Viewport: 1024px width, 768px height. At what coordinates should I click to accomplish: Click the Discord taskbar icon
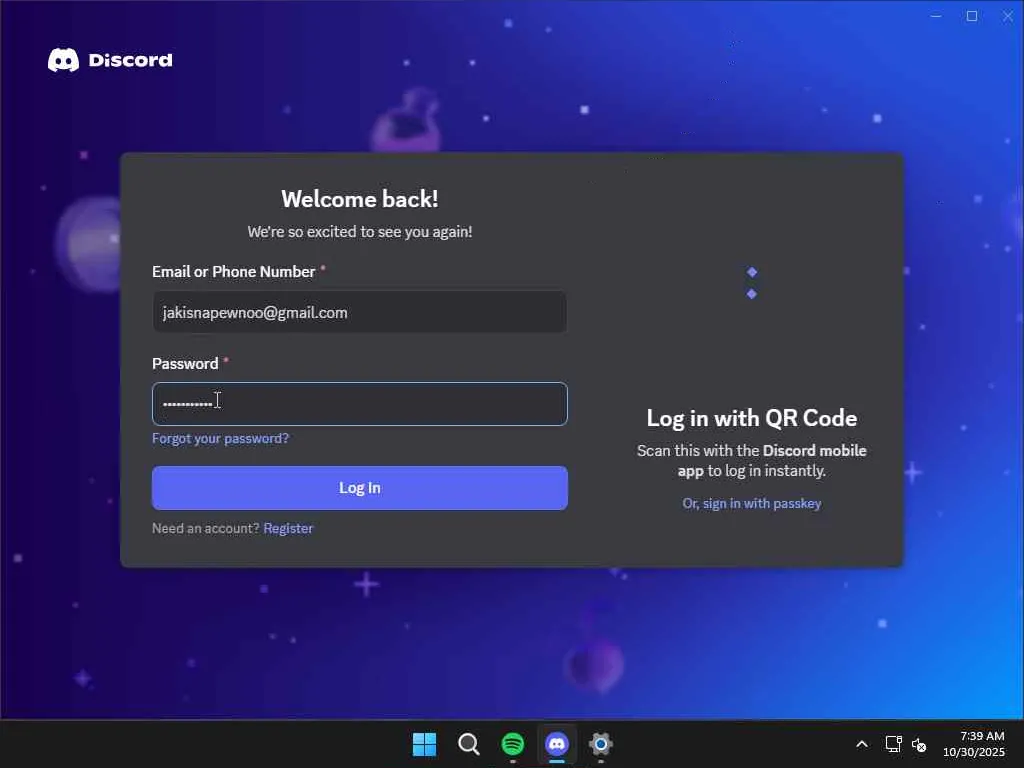(556, 744)
